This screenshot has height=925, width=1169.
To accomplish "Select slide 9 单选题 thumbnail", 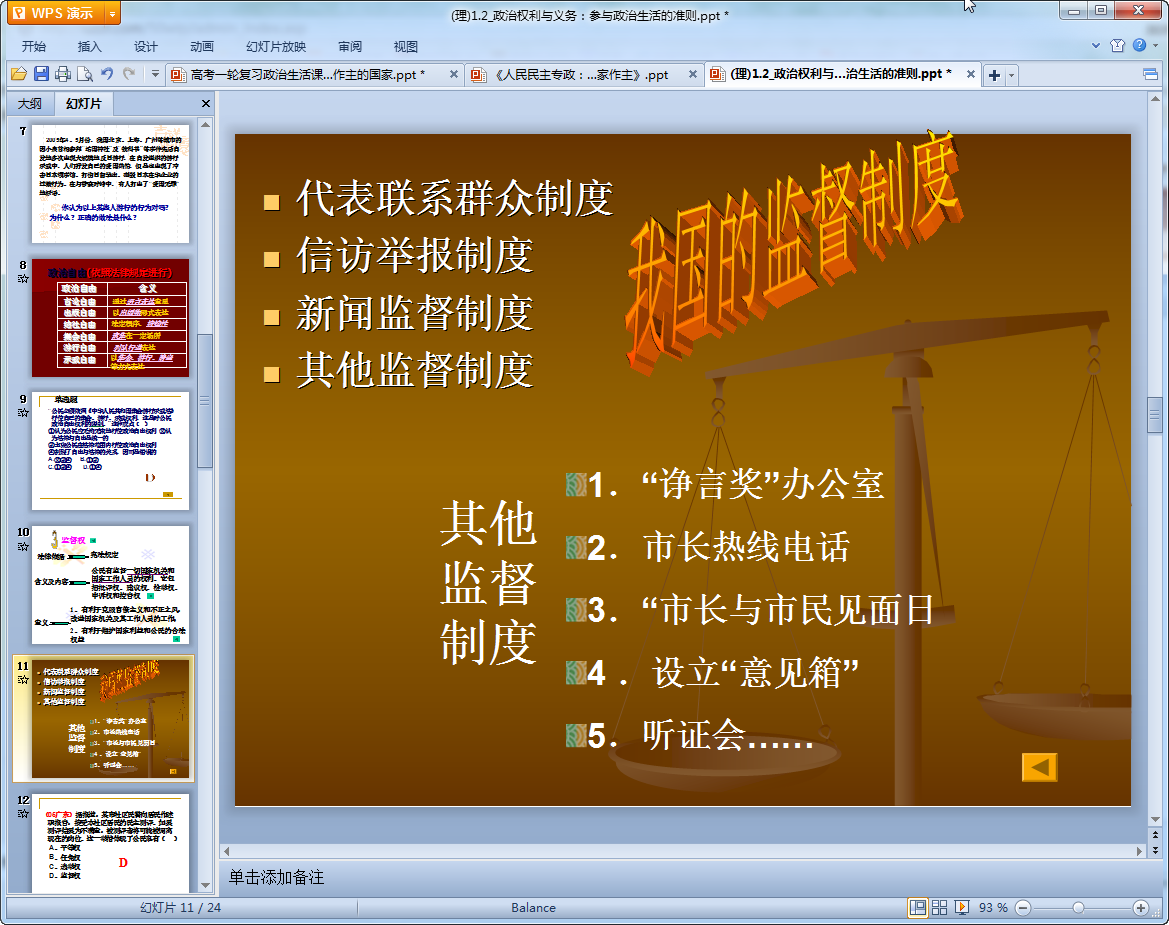I will point(110,451).
